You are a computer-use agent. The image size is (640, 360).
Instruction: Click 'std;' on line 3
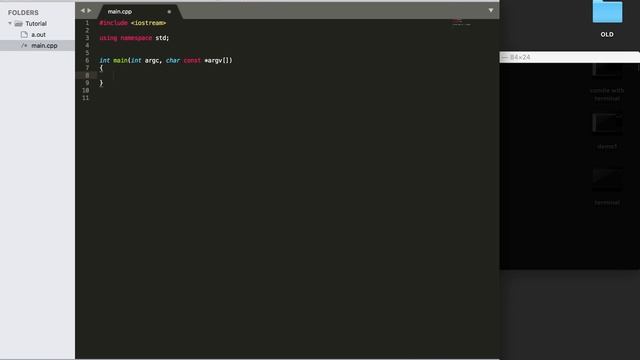[162, 38]
